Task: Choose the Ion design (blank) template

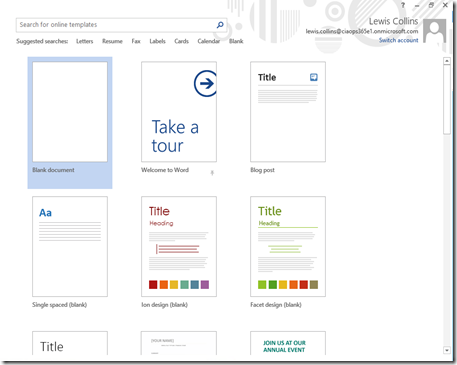Action: click(179, 246)
